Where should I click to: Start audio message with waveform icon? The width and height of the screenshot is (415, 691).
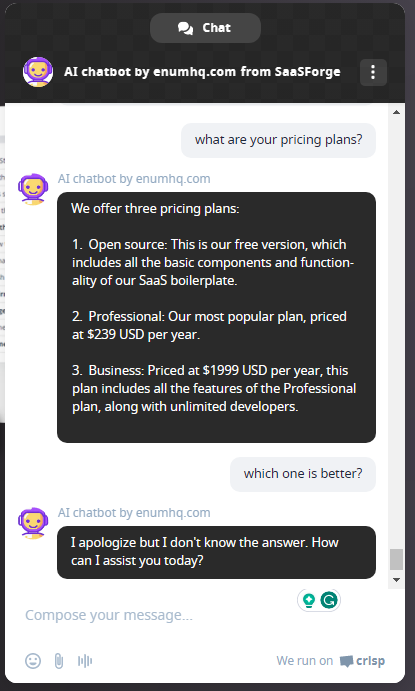[x=85, y=661]
